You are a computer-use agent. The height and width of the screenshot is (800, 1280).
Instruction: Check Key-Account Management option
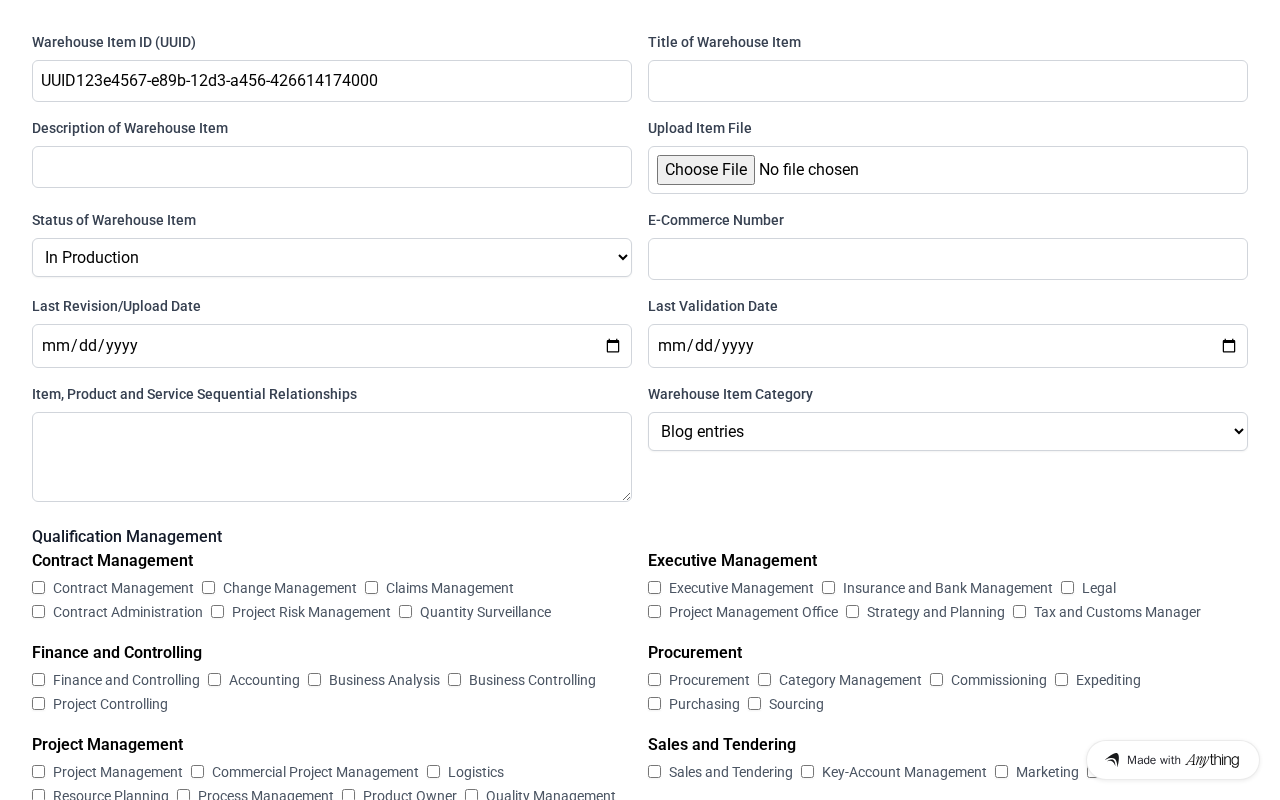click(x=808, y=772)
